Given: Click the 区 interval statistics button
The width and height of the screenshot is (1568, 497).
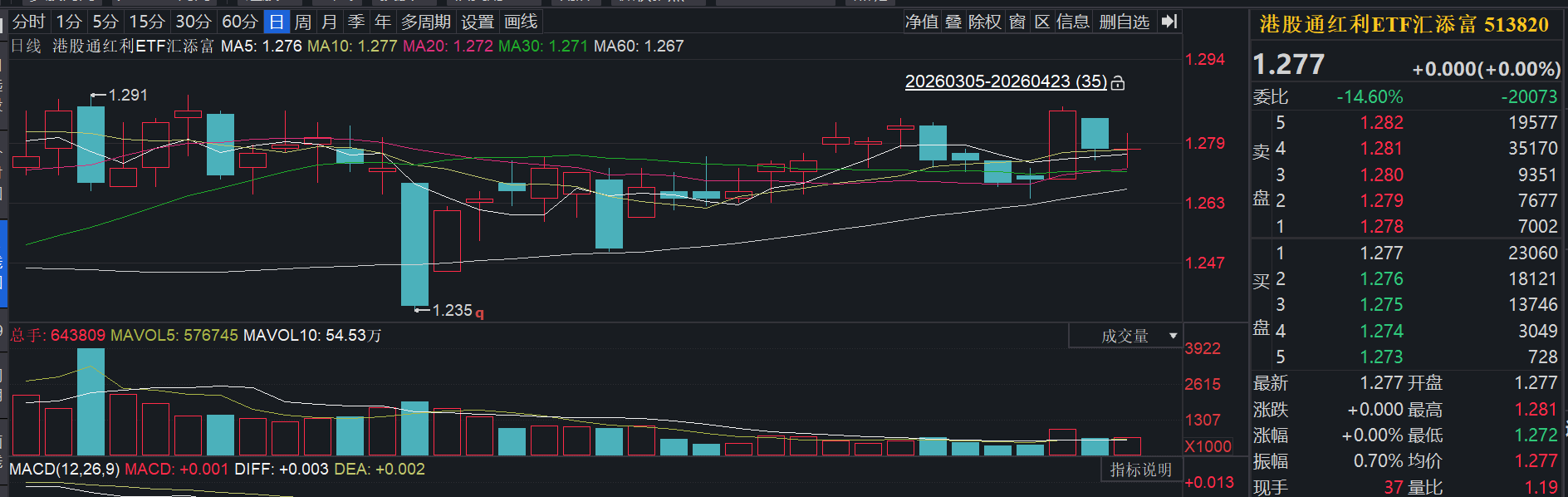Looking at the screenshot, I should tap(1042, 22).
